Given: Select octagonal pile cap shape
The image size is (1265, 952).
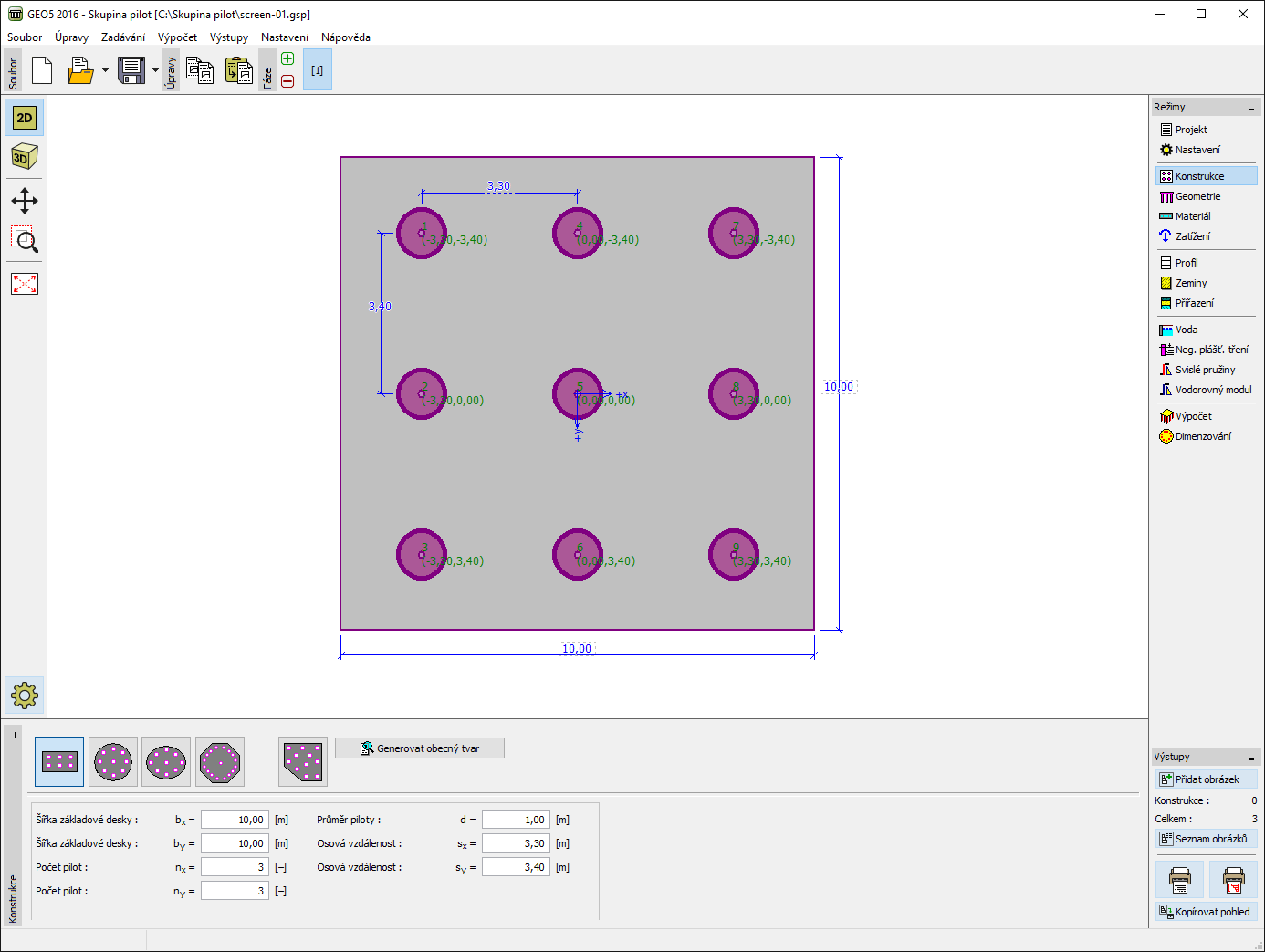Looking at the screenshot, I should (220, 761).
